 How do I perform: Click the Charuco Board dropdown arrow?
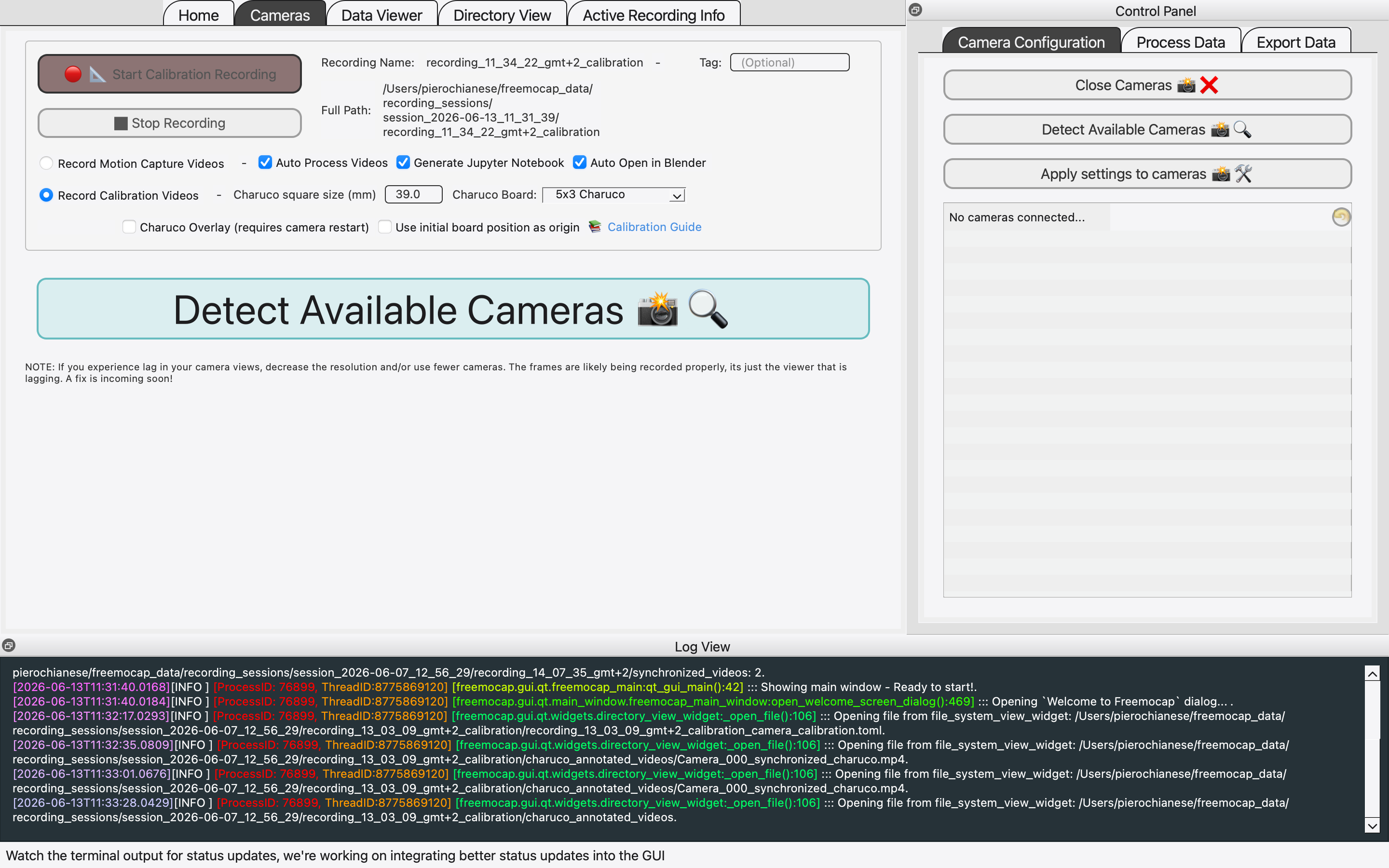tap(677, 196)
